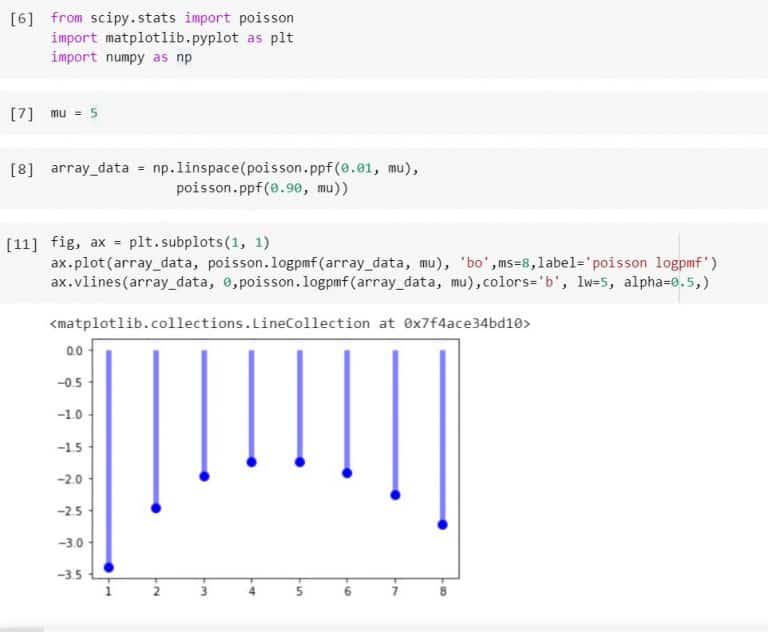
Task: Click the y-axis label '0.0'
Action: [x=74, y=351]
